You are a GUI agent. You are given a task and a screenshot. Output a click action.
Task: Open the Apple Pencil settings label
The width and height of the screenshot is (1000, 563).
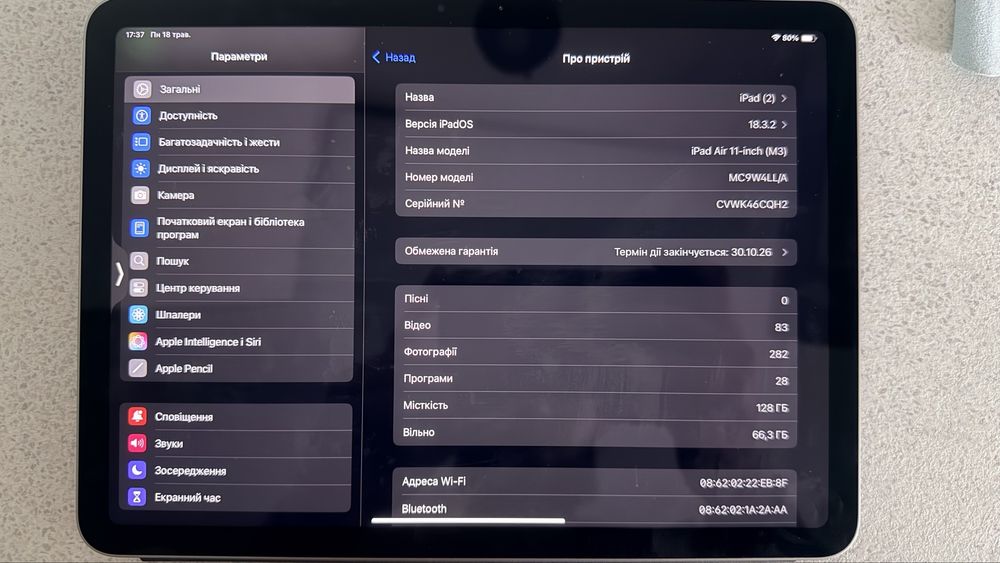pos(184,369)
